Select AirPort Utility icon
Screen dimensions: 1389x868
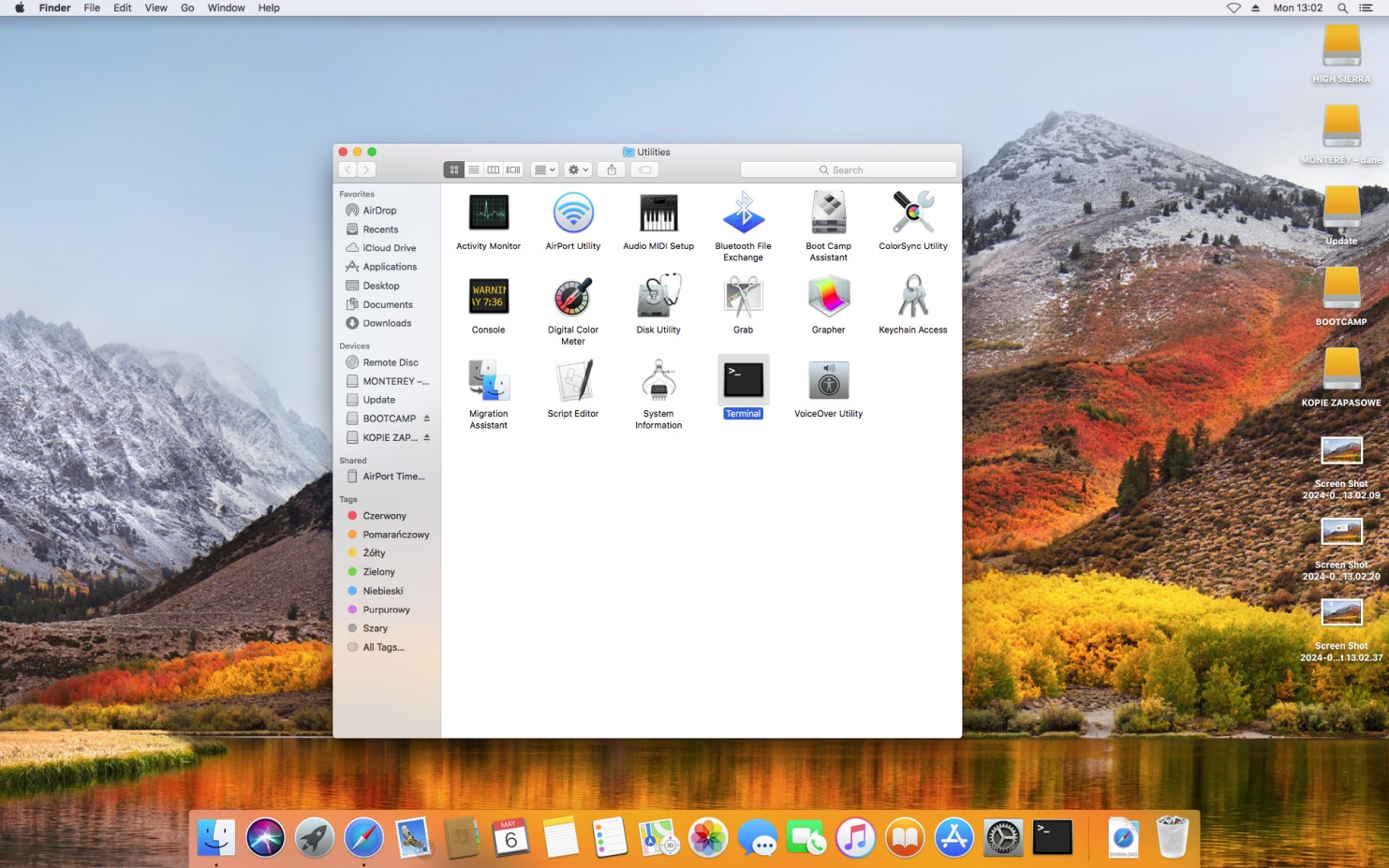point(573,213)
